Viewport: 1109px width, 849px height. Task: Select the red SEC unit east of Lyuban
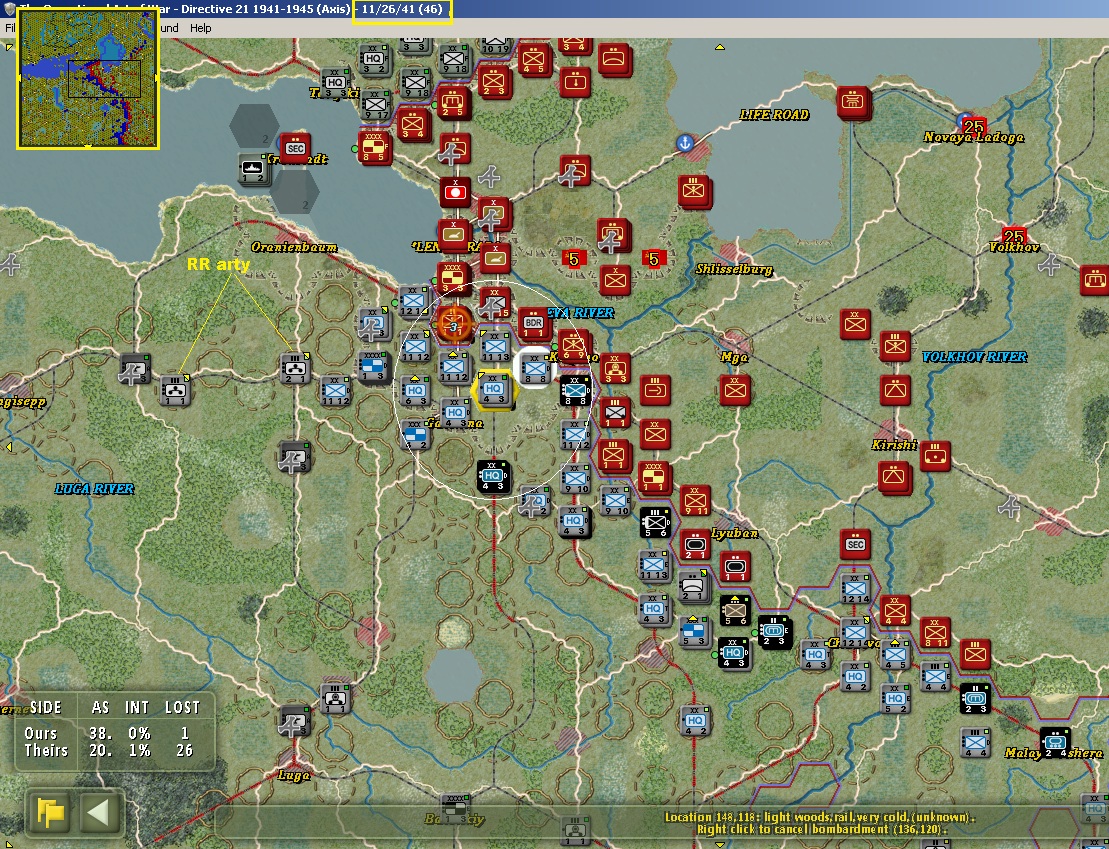point(855,544)
